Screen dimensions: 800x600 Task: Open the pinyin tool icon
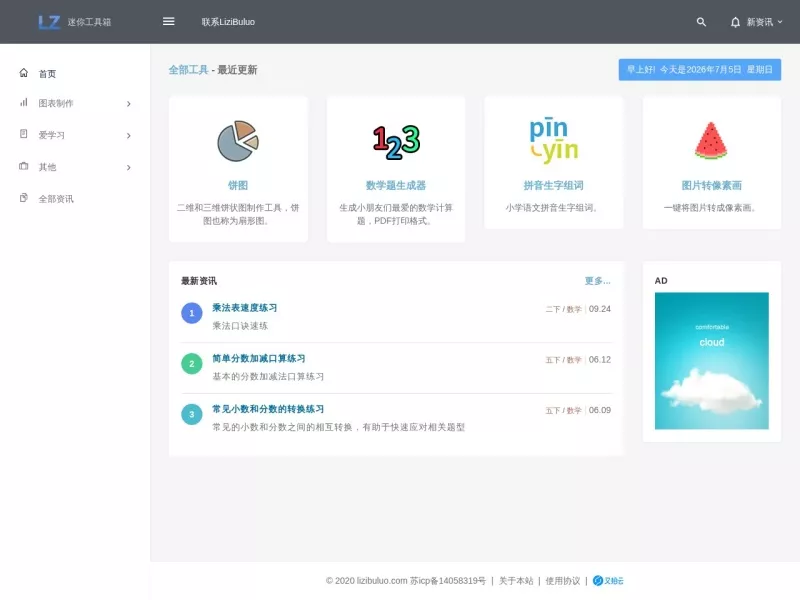pos(554,140)
